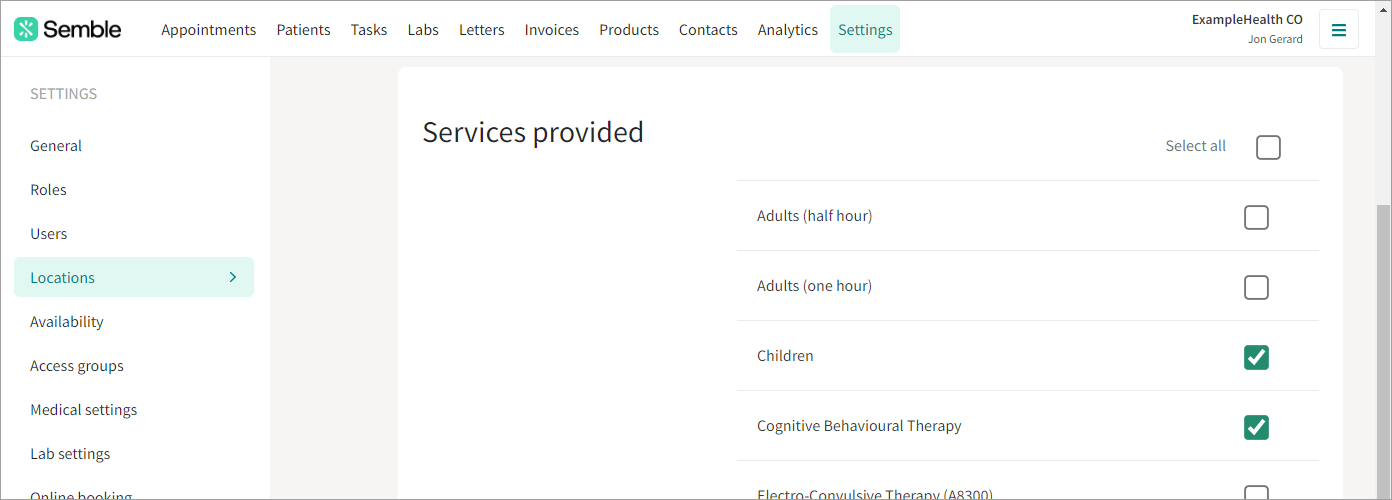Image resolution: width=1392 pixels, height=500 pixels.
Task: Tick the Select all checkbox
Action: pos(1268,147)
